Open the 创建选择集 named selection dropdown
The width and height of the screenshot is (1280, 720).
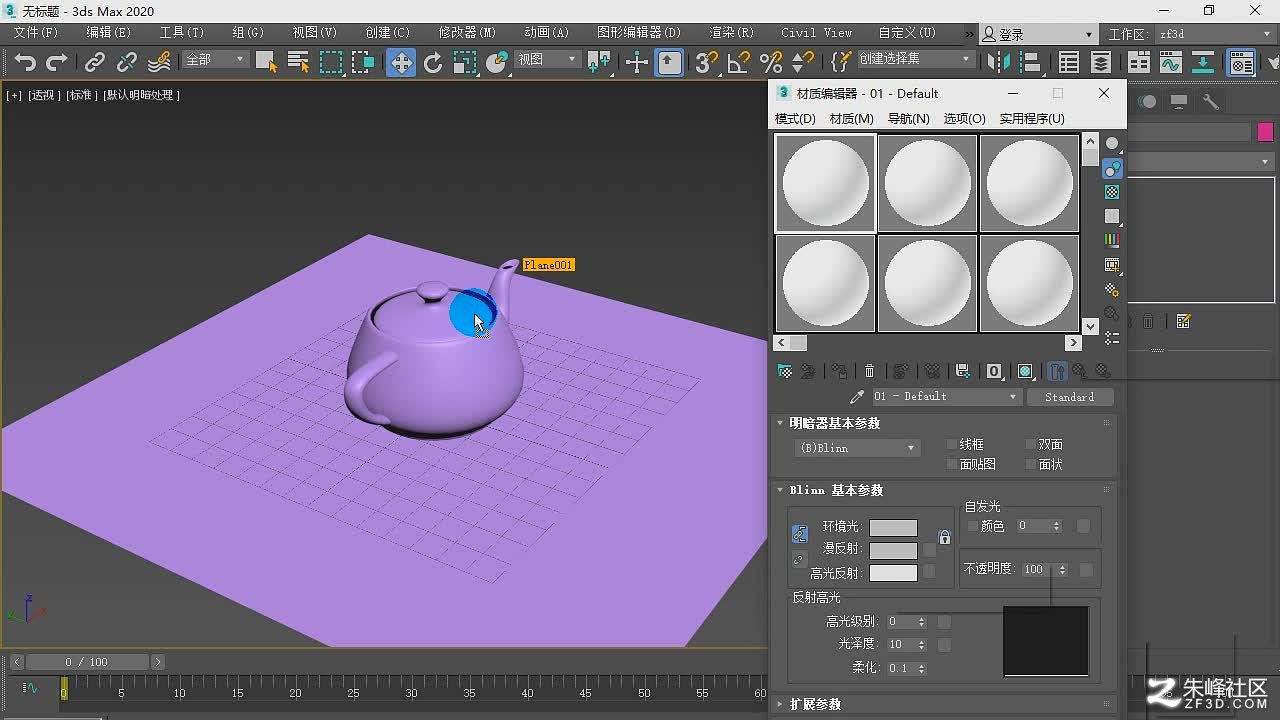point(915,59)
